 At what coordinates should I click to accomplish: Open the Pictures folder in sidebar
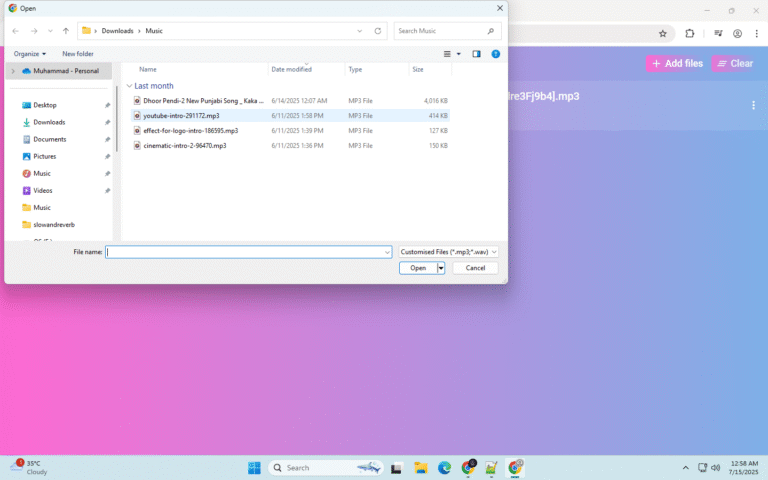point(45,156)
